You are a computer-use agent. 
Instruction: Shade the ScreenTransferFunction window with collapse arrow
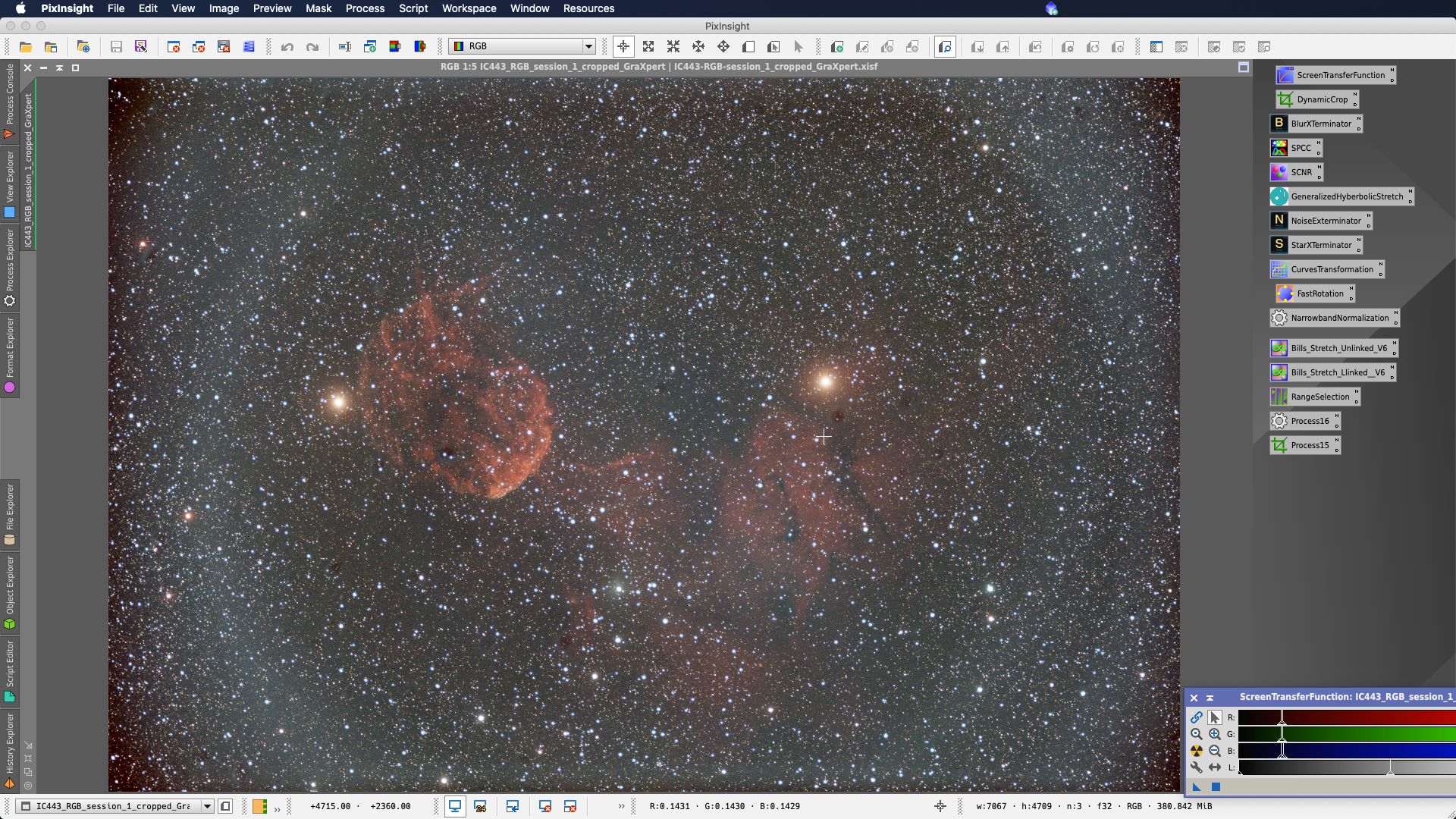(1210, 698)
